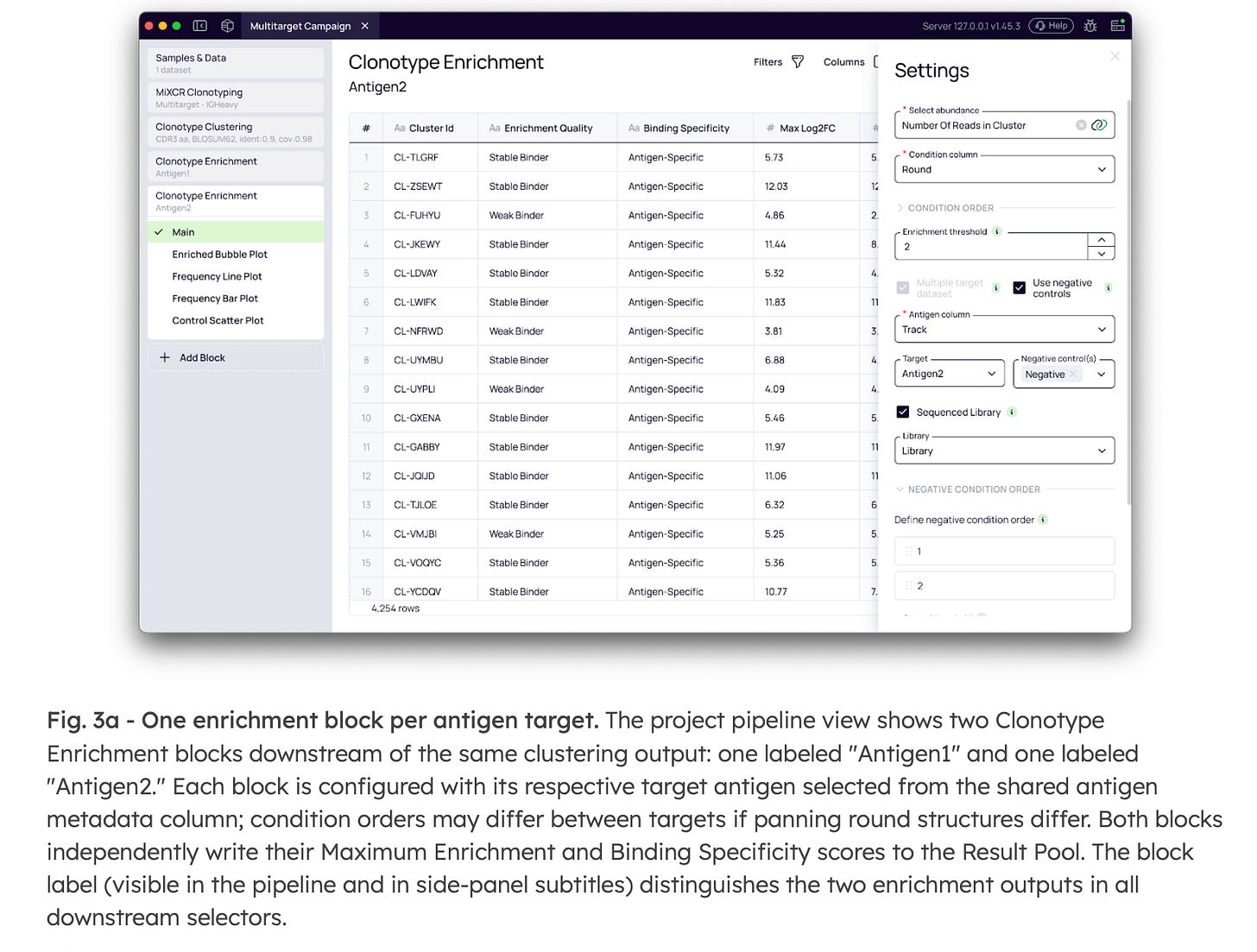Click the Add Block button
Viewport: 1257px width, 952px height.
[236, 357]
